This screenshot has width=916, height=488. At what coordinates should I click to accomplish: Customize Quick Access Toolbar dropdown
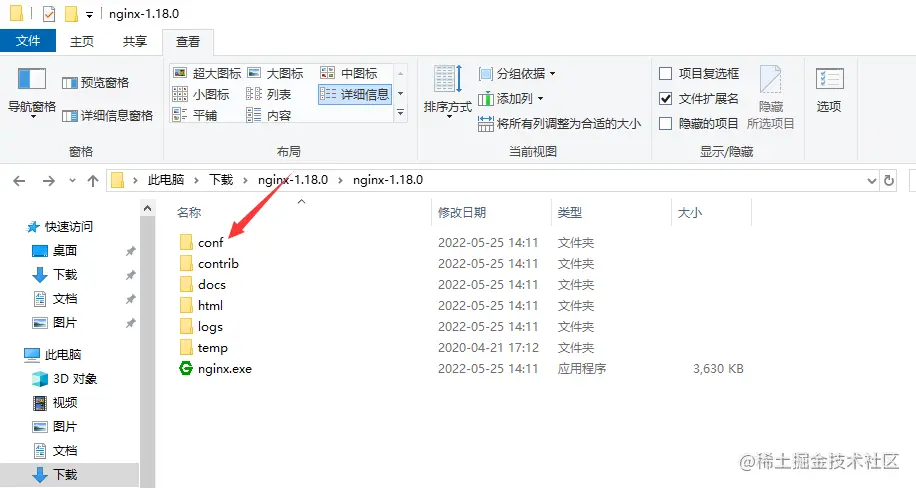89,14
